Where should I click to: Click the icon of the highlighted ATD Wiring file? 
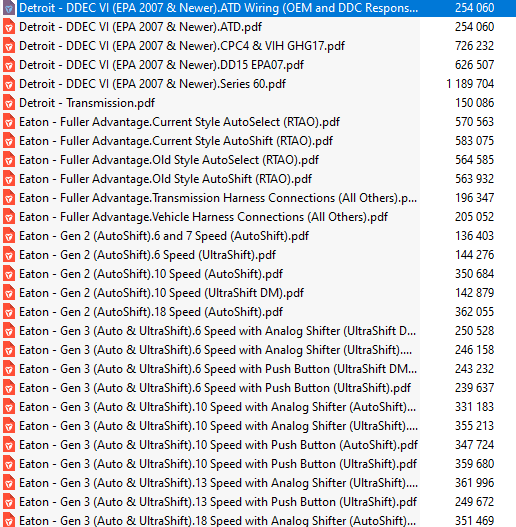(9, 8)
